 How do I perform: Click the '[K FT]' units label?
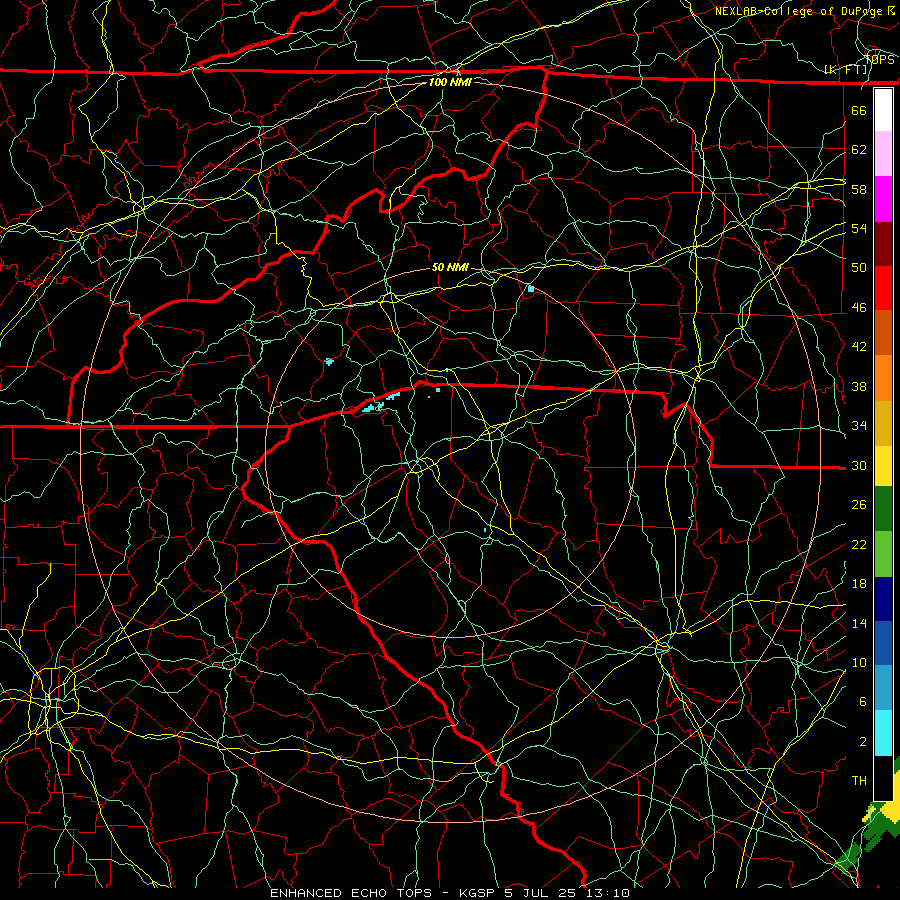coord(845,70)
